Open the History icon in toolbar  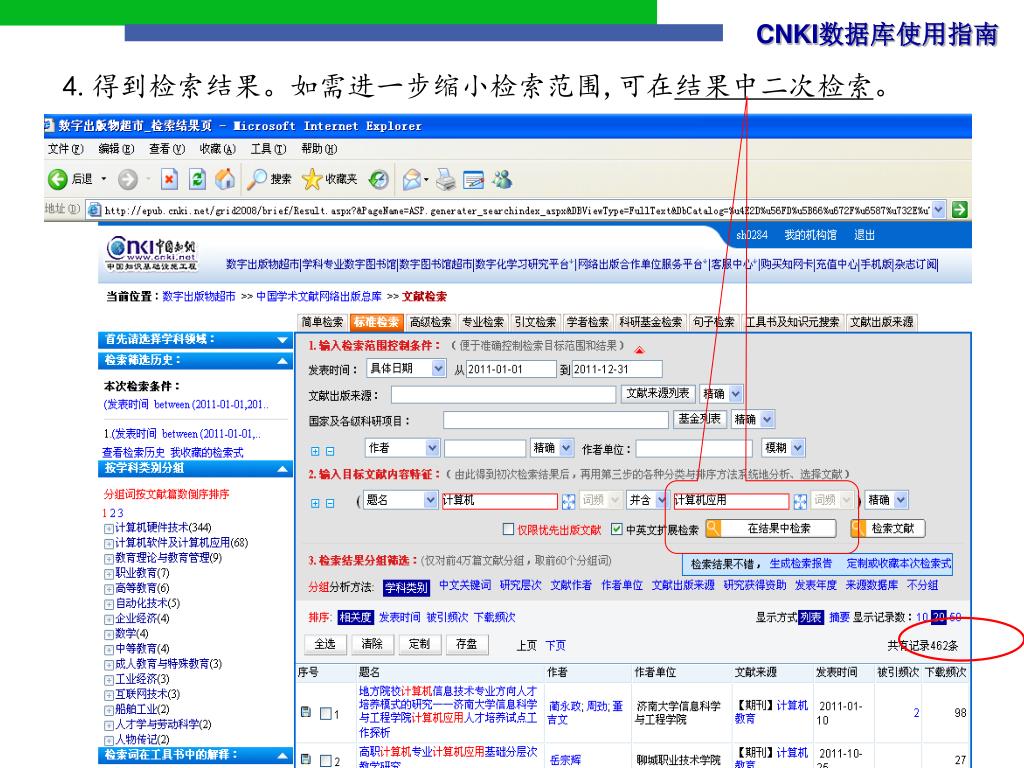[x=378, y=179]
